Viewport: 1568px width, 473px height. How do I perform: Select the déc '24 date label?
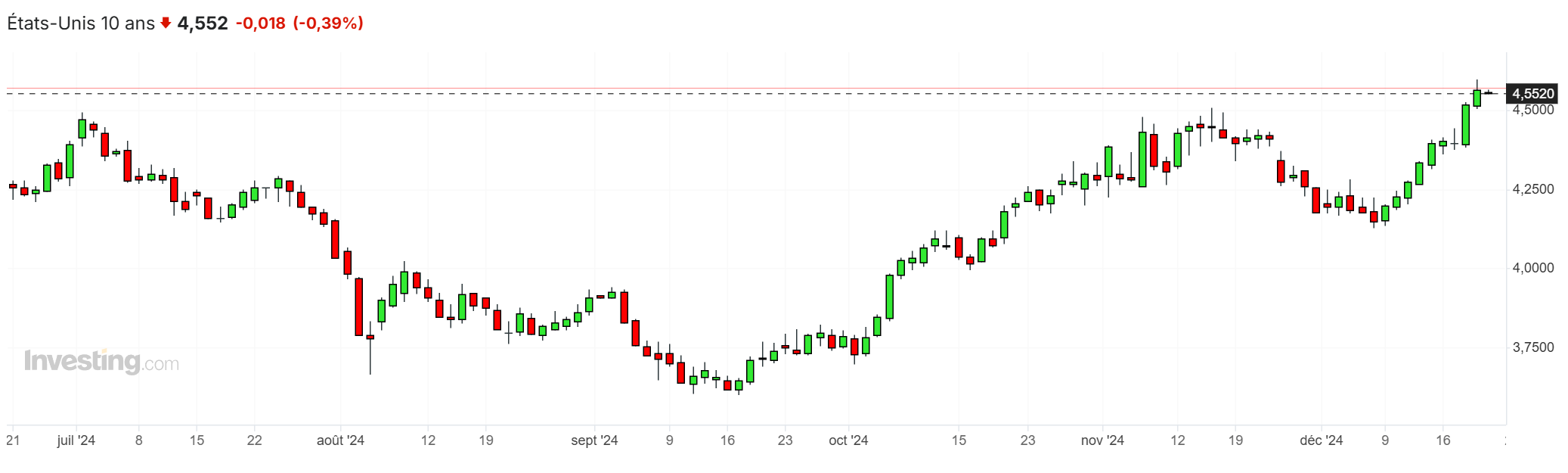click(1321, 440)
